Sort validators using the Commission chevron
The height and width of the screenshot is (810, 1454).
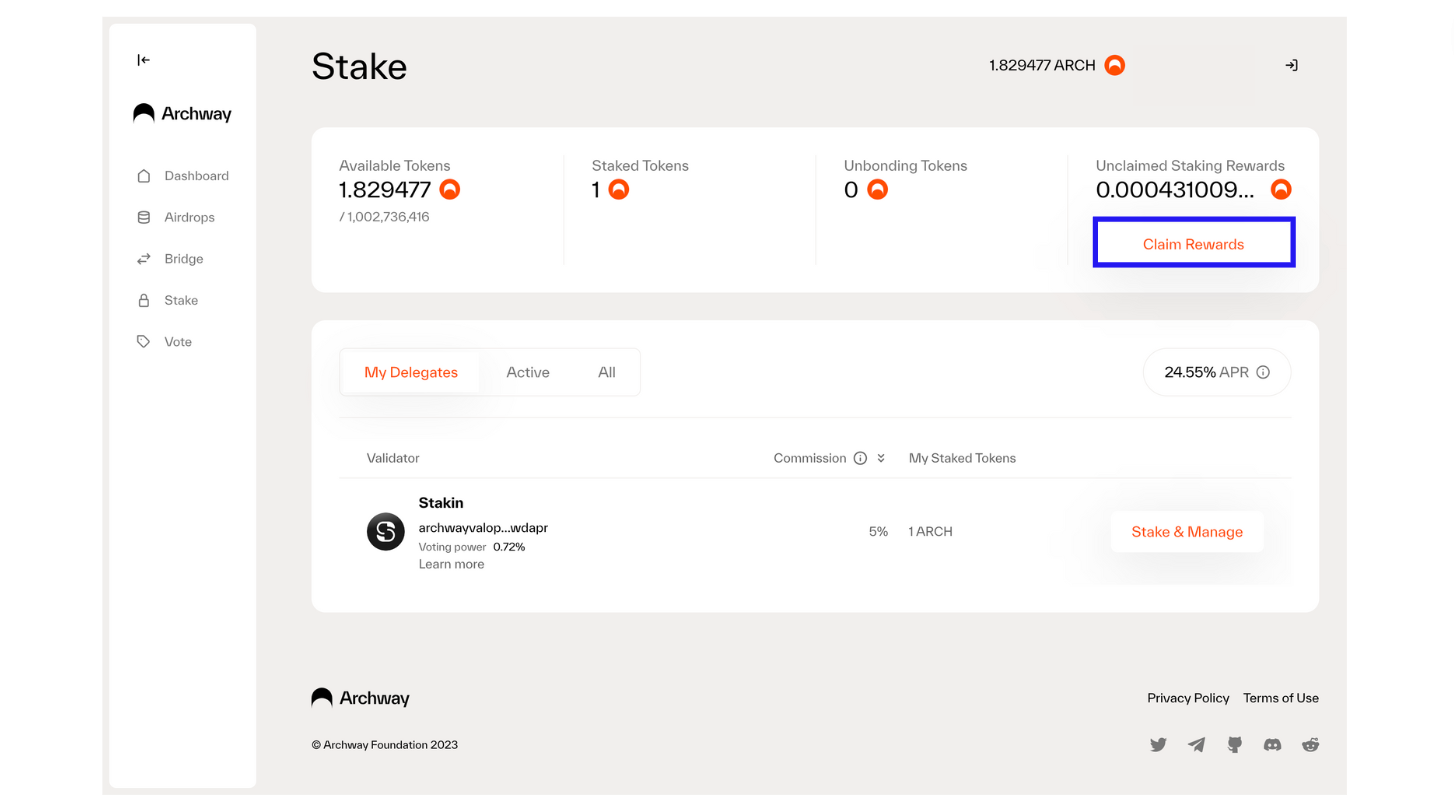click(881, 458)
